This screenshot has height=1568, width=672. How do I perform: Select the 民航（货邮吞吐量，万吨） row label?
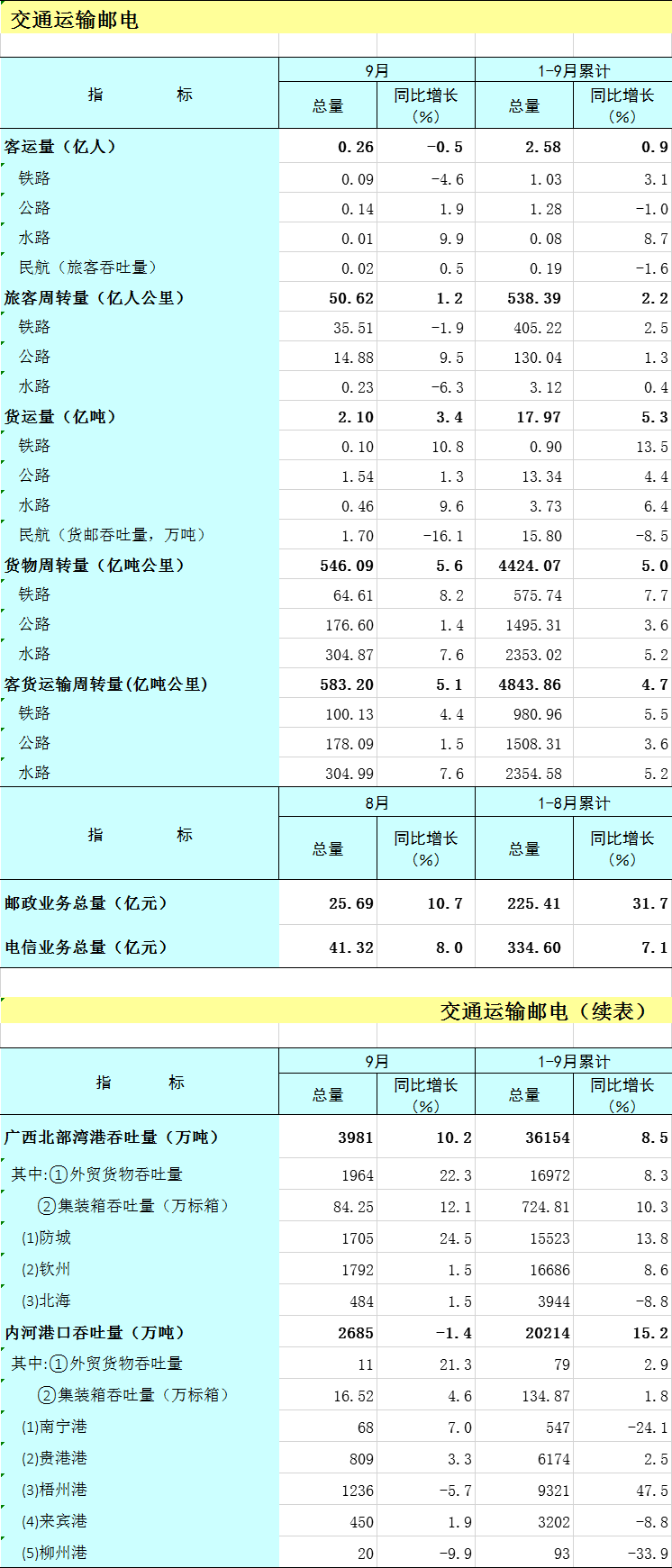click(x=113, y=535)
